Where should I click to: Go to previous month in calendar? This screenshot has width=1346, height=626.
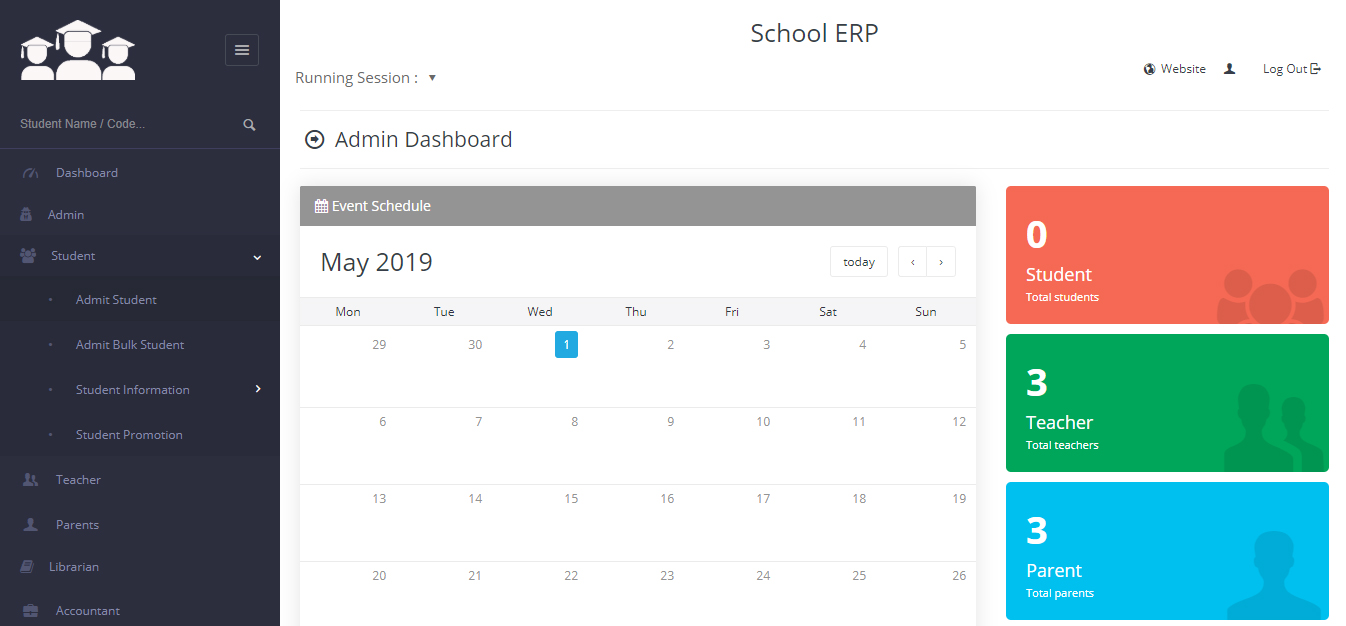point(912,262)
